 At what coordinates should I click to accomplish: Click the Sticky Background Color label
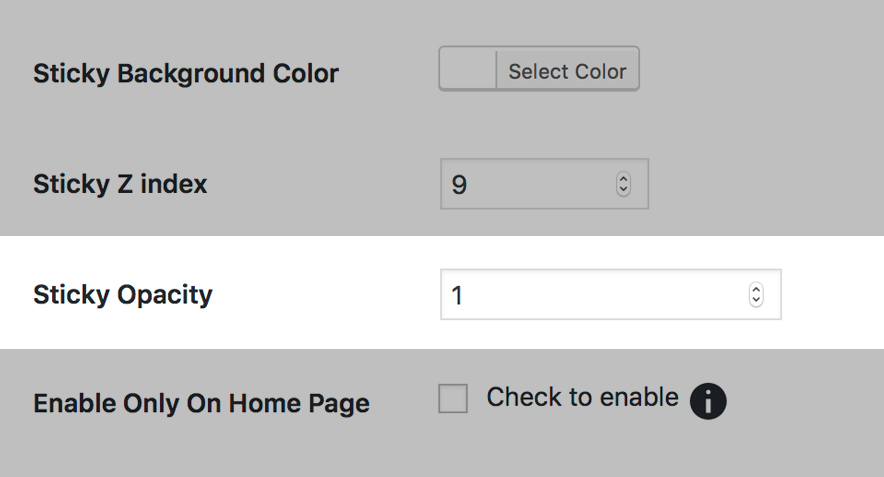pyautogui.click(x=186, y=74)
